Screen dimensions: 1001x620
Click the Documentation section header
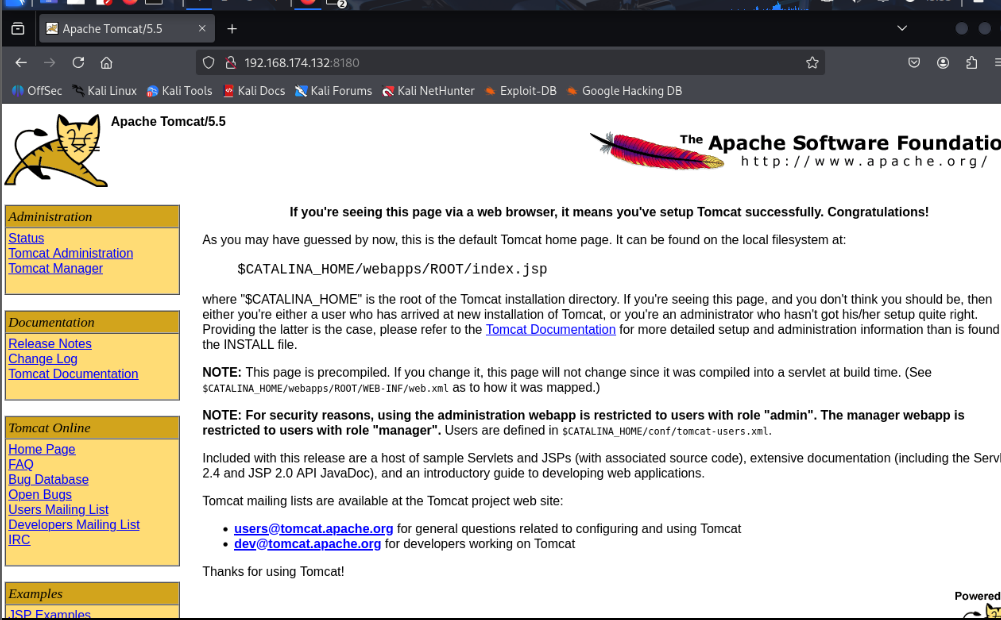[92, 322]
